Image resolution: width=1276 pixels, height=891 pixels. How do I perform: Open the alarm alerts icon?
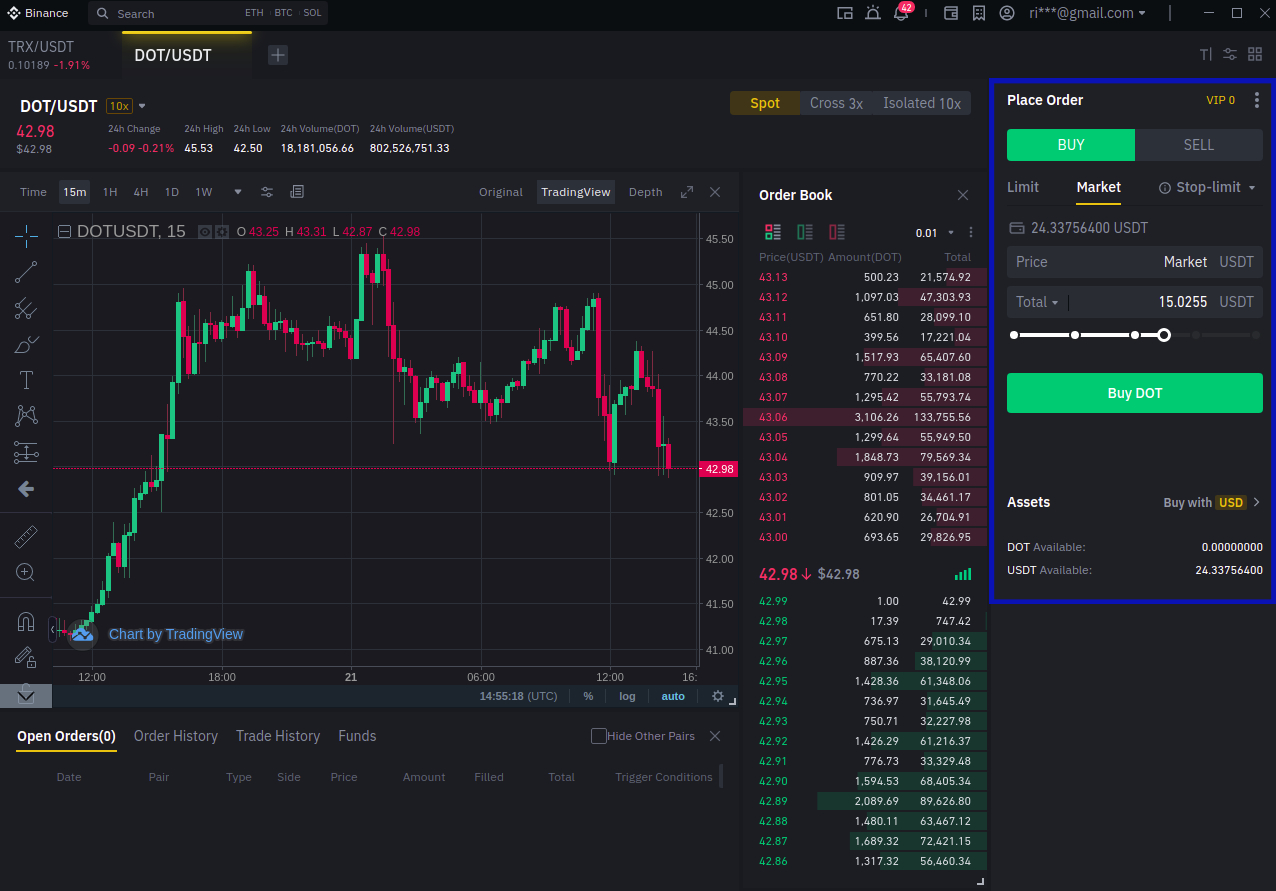873,14
